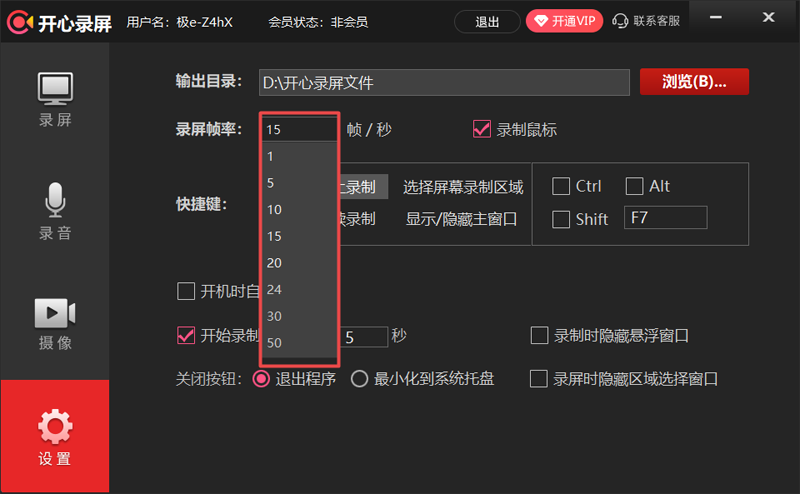Click the 用户名: 极e-Z4hX text
The image size is (800, 494).
click(179, 22)
